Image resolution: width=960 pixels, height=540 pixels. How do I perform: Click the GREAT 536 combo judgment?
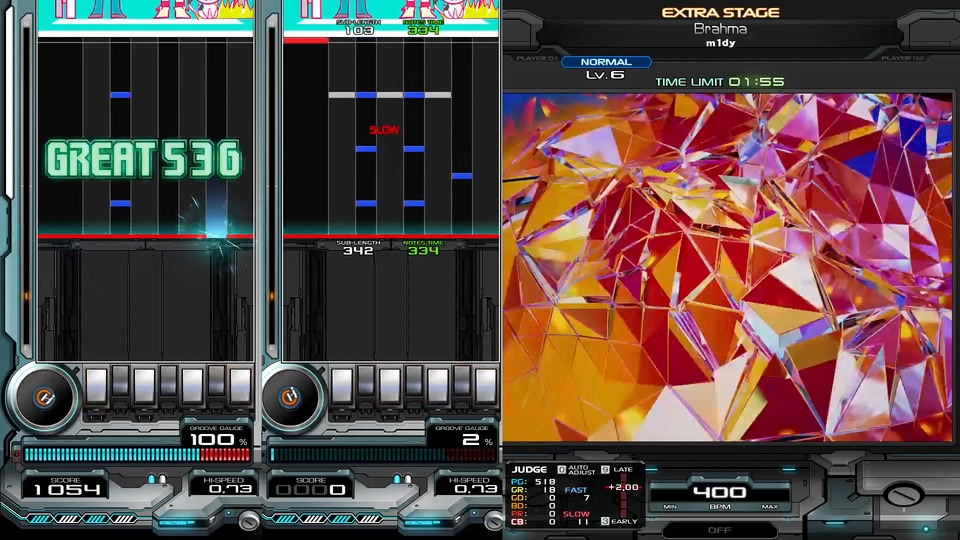(144, 159)
